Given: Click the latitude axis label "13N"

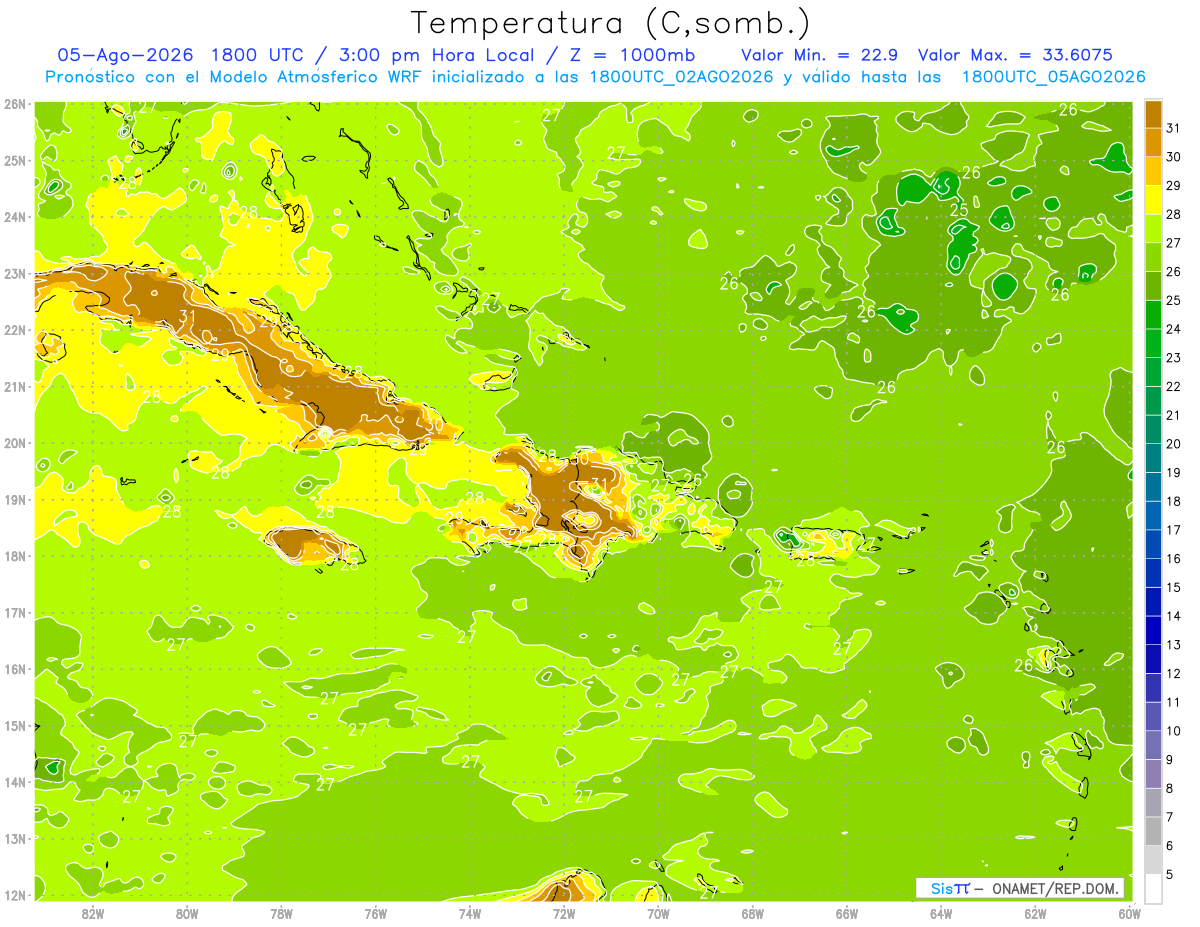Looking at the screenshot, I should pos(15,839).
